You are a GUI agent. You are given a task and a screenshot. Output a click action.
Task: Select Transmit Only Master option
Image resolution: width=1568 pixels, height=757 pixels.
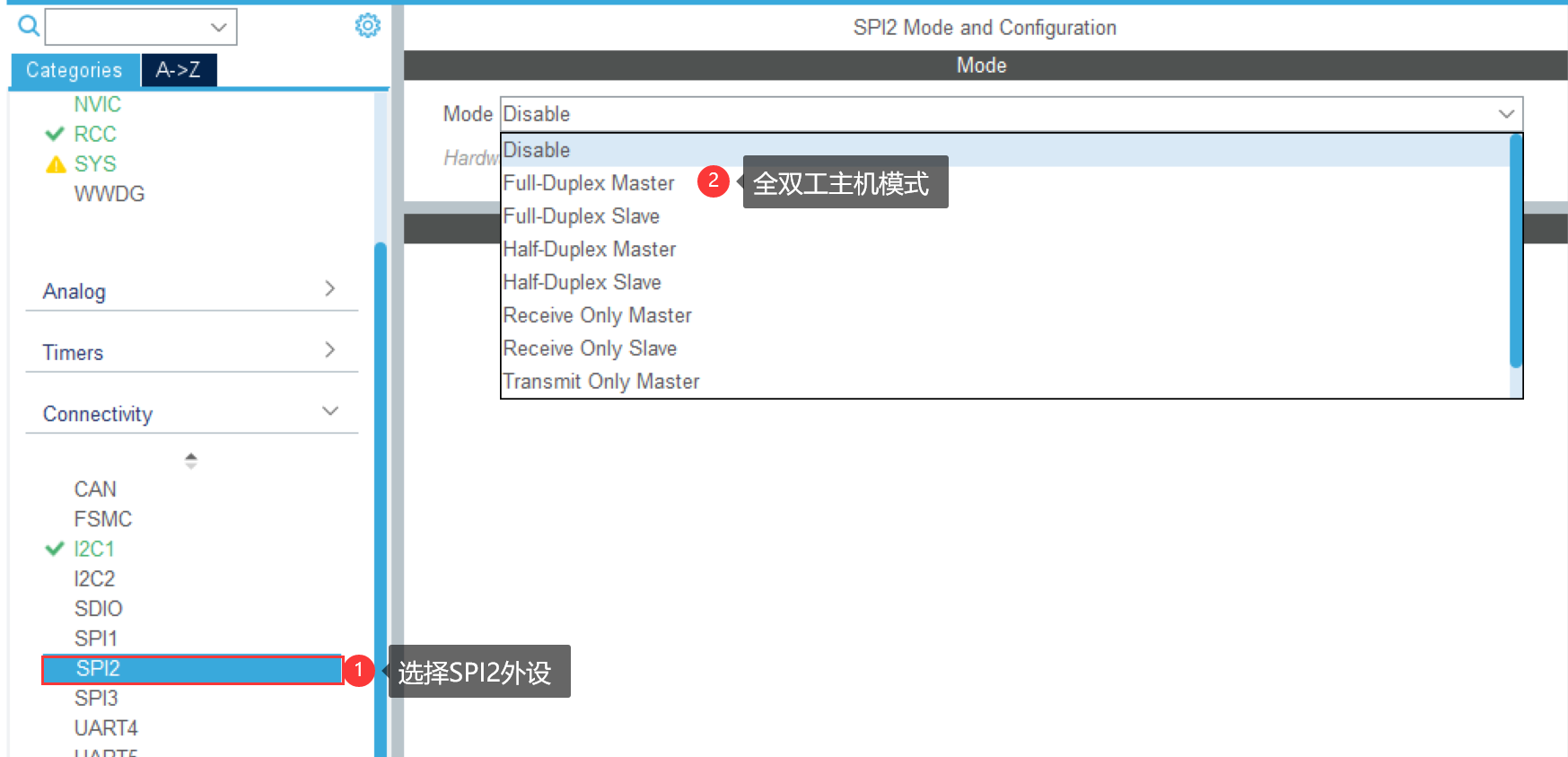[x=600, y=382]
